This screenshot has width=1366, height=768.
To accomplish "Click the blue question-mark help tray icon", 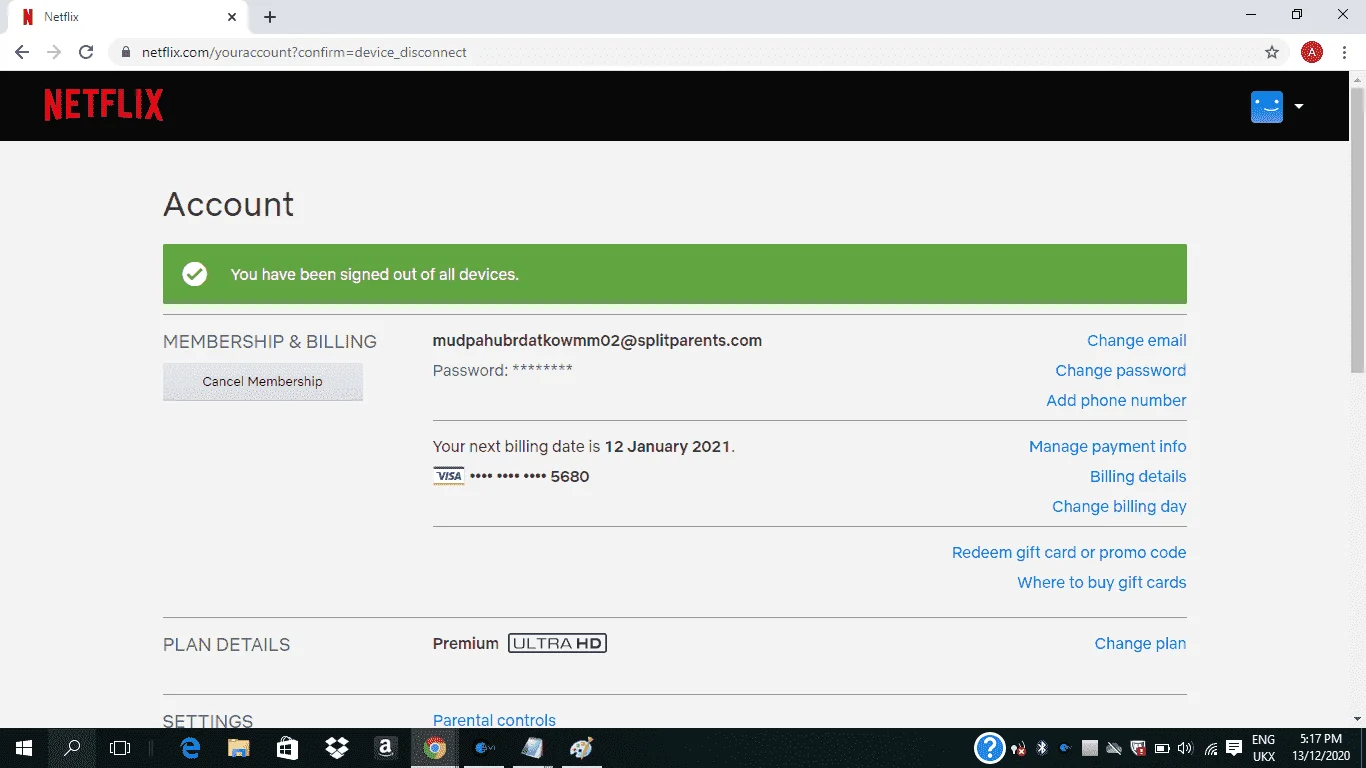I will (989, 748).
